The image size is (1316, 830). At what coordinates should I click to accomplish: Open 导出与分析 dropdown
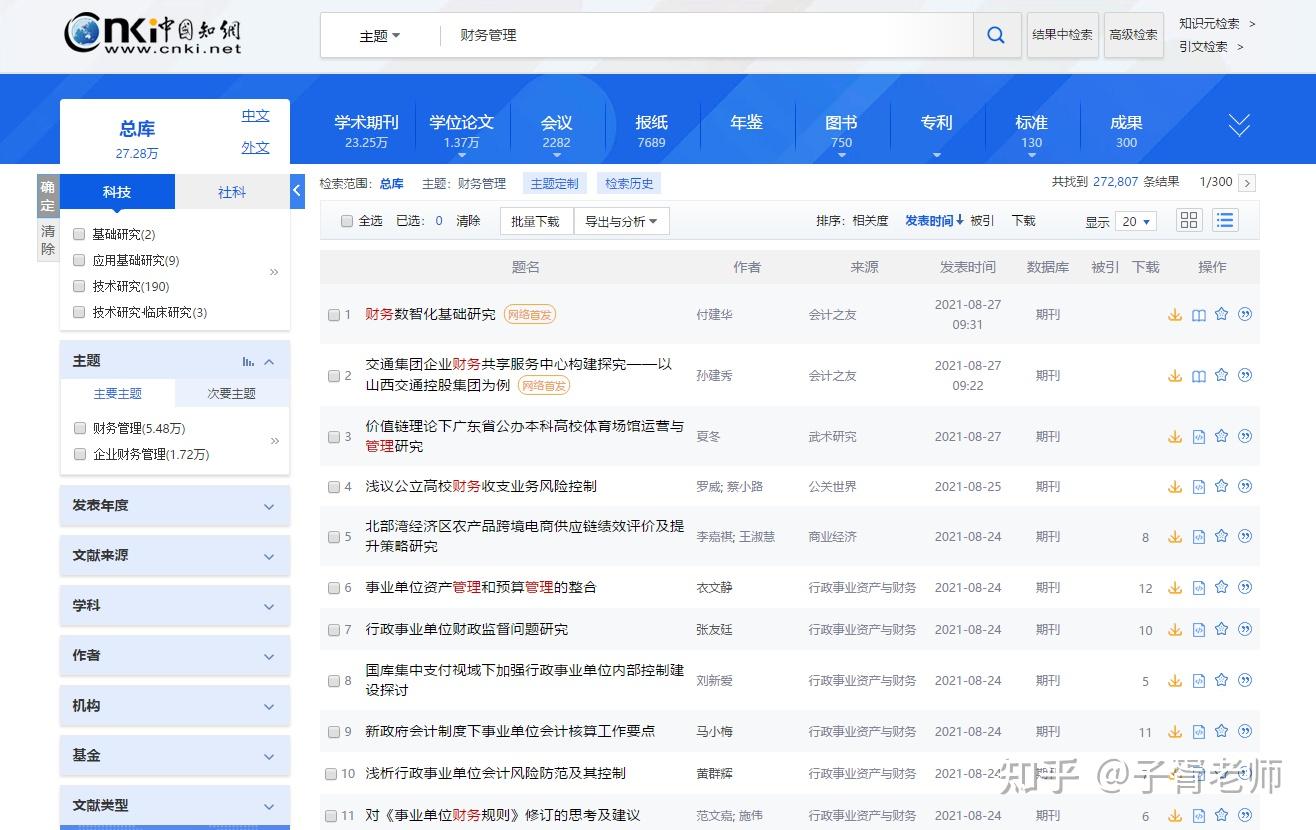[x=621, y=221]
